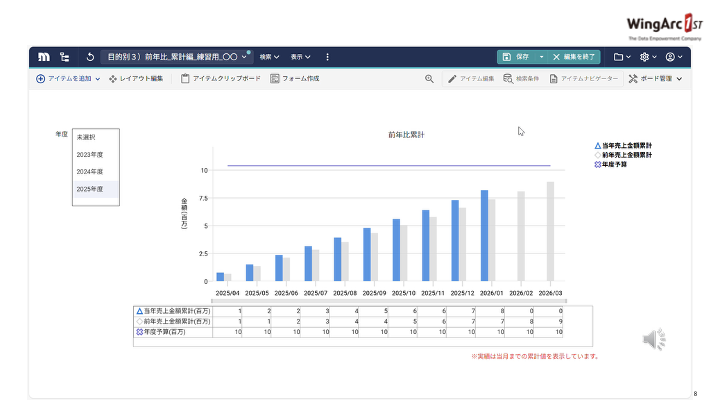
Task: Click 編集を終了 to exit editing
Action: [x=576, y=57]
